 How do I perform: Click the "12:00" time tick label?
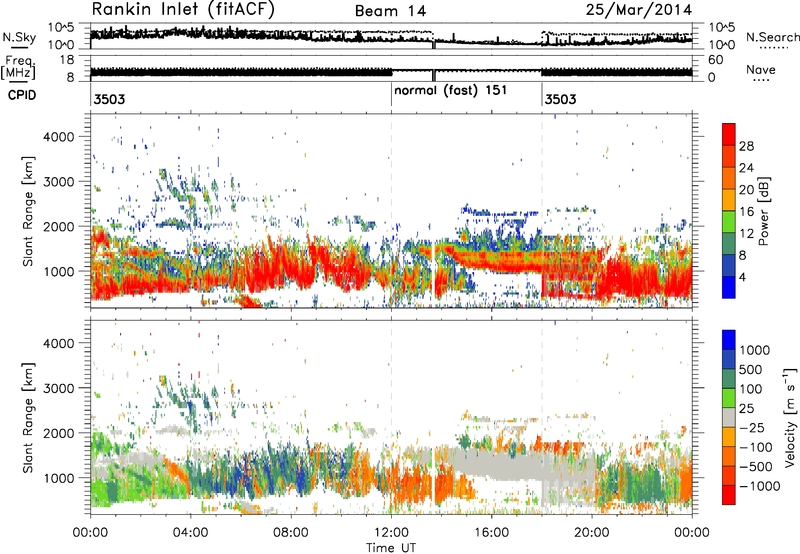(x=391, y=533)
